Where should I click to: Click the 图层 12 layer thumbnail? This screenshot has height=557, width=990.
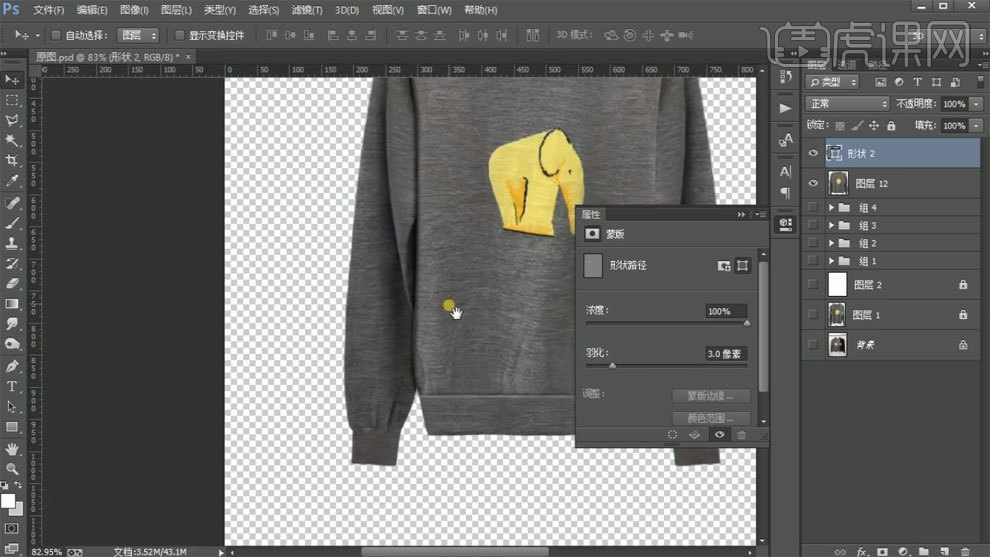coord(838,183)
